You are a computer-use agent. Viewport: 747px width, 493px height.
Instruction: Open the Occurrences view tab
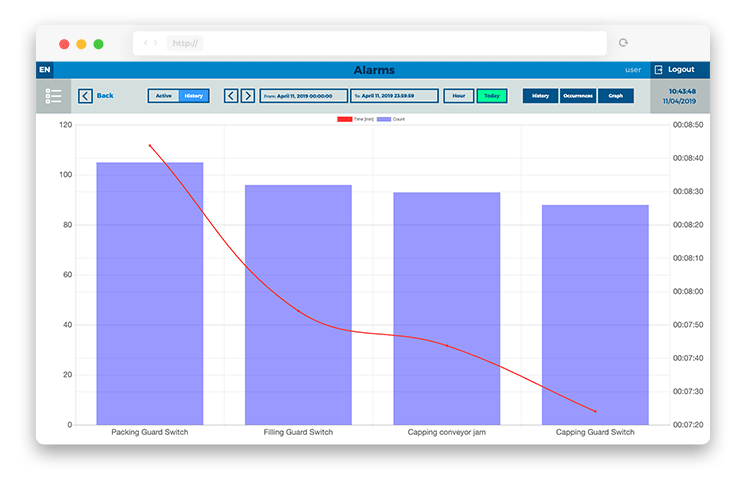(578, 96)
